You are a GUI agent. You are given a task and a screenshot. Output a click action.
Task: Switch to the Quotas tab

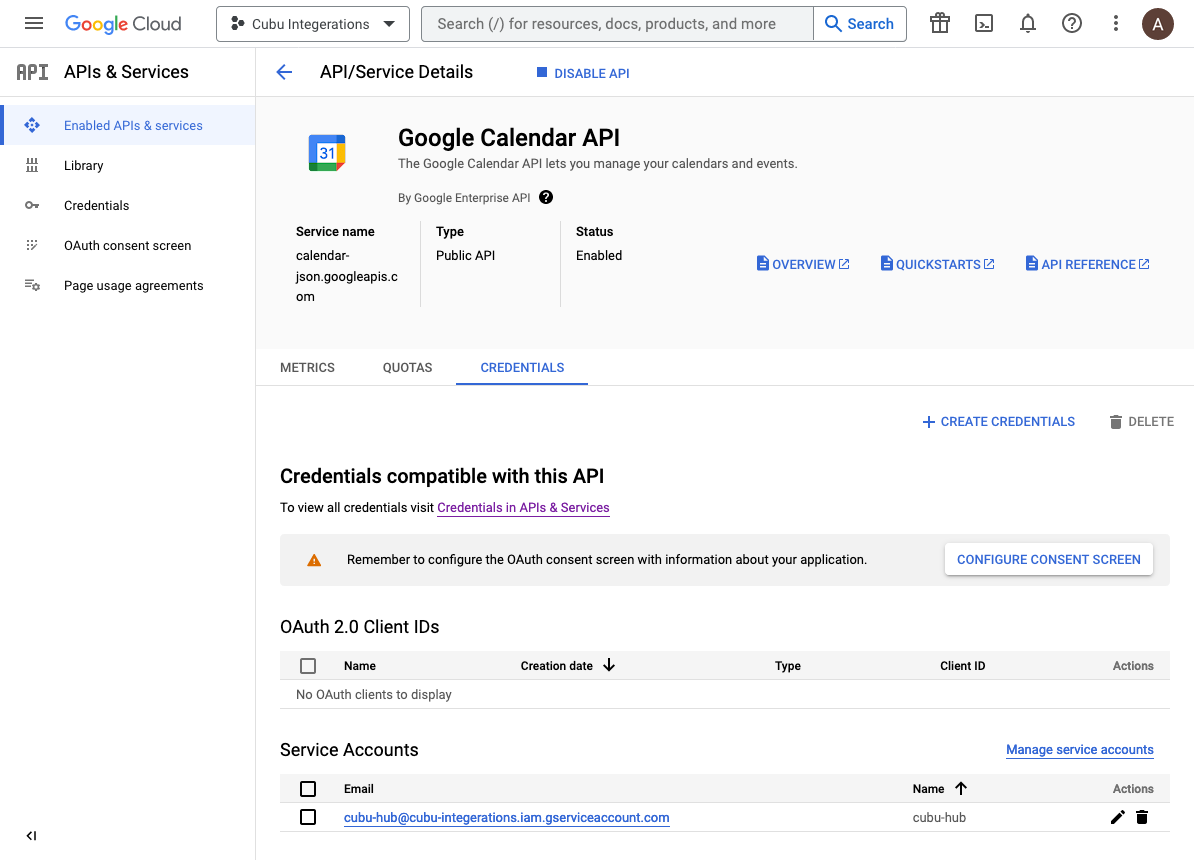[x=407, y=367]
